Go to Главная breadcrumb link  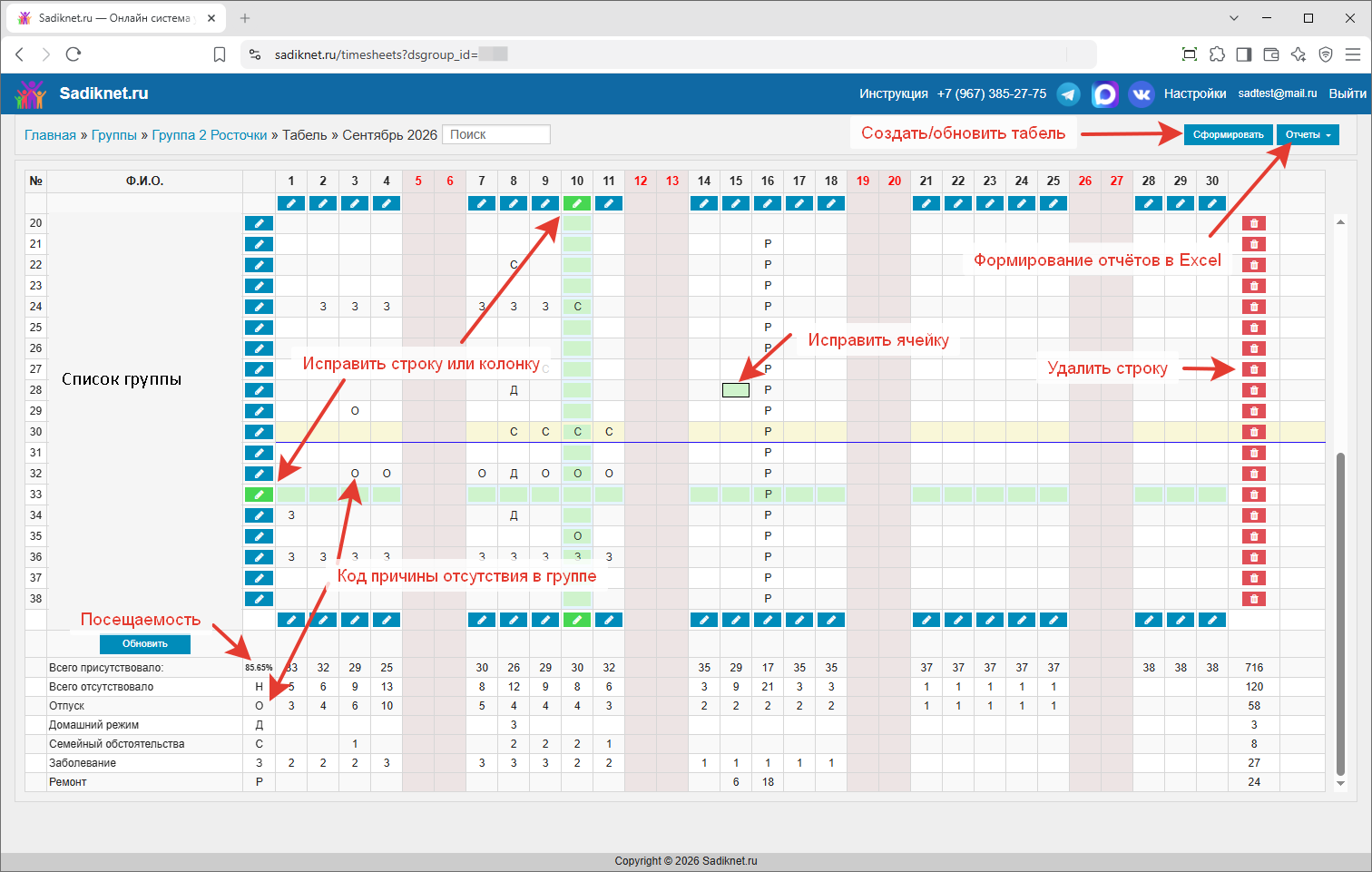pos(51,135)
